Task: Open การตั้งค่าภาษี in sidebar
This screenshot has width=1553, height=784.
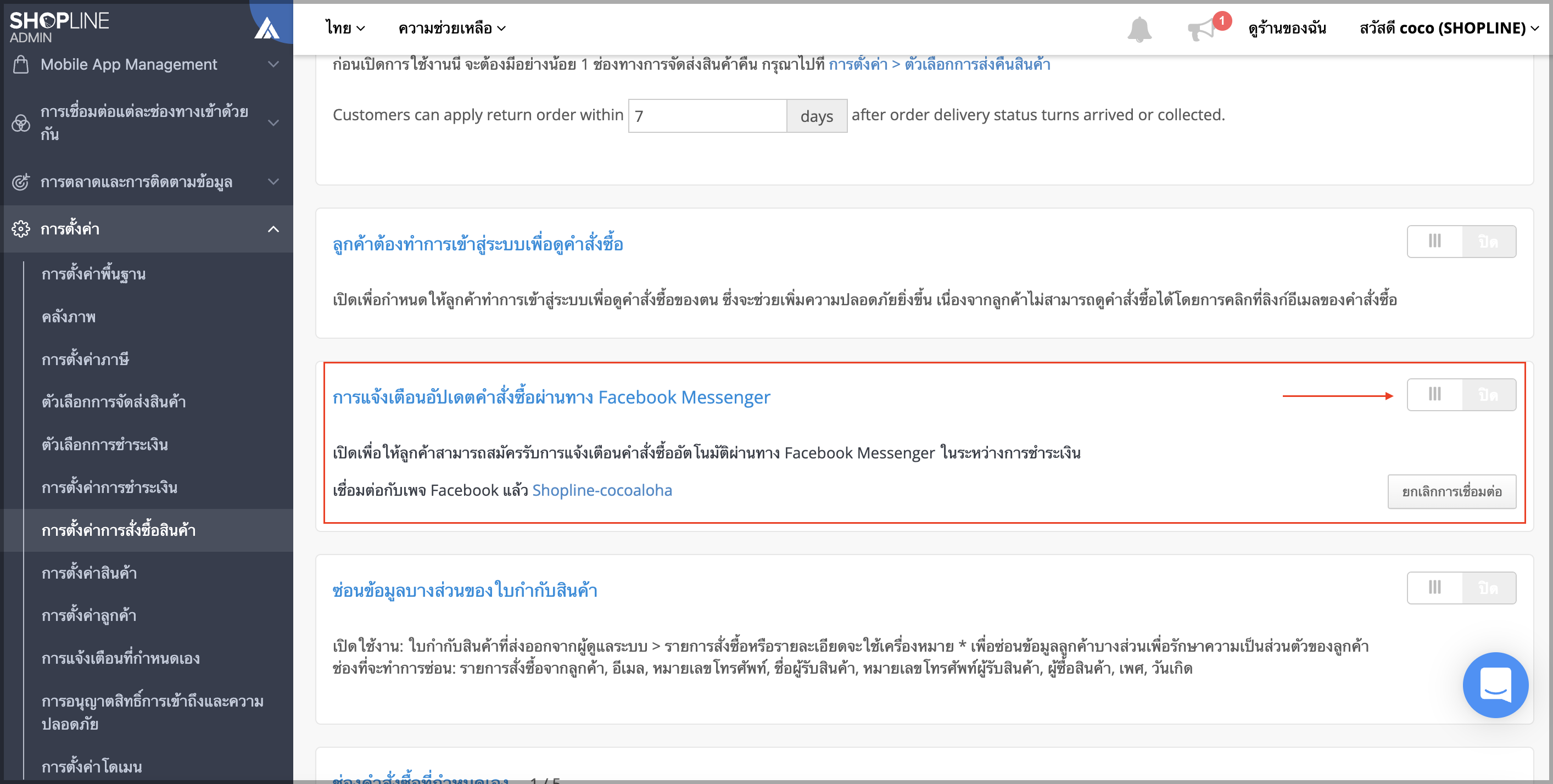Action: (x=85, y=360)
